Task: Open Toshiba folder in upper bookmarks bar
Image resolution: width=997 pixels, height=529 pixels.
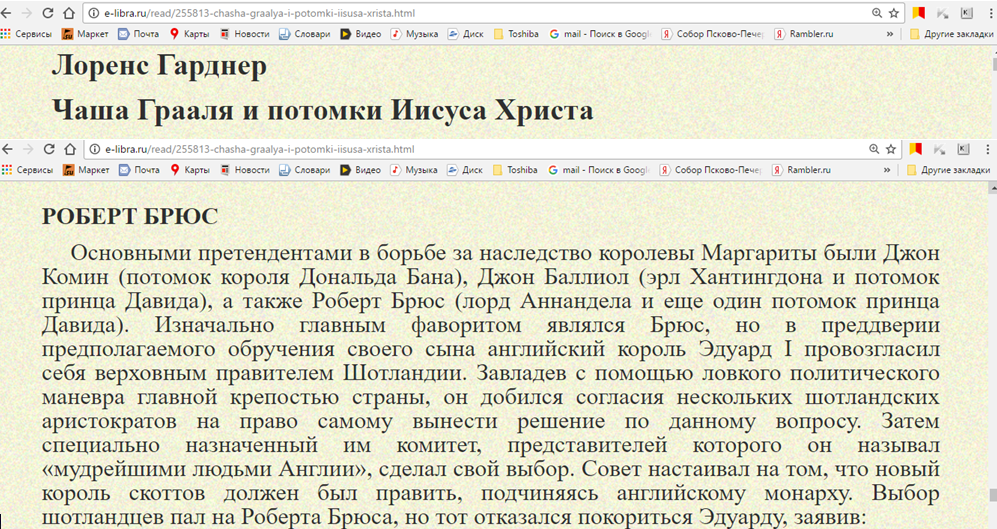Action: coord(516,34)
